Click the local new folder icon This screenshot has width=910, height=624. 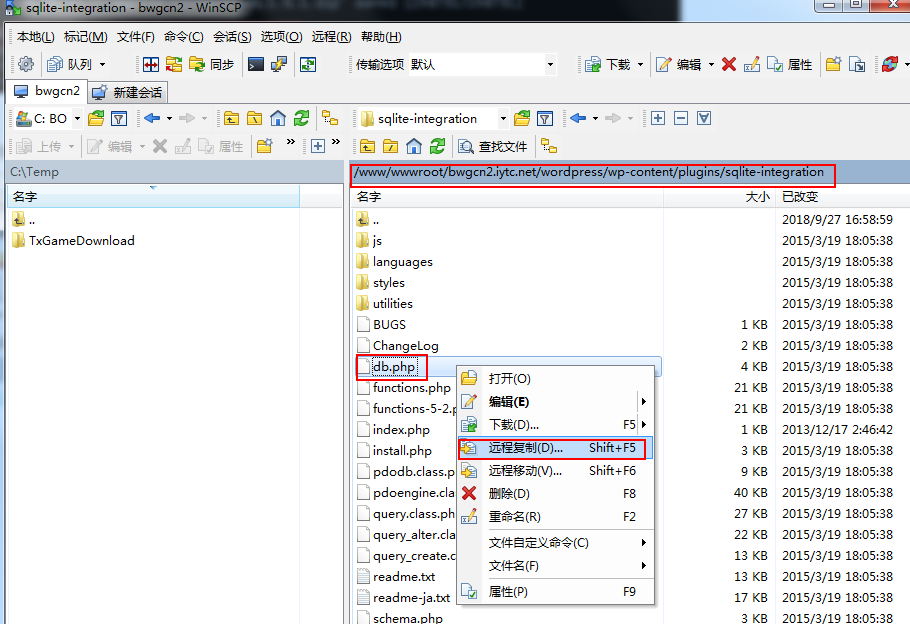point(265,146)
